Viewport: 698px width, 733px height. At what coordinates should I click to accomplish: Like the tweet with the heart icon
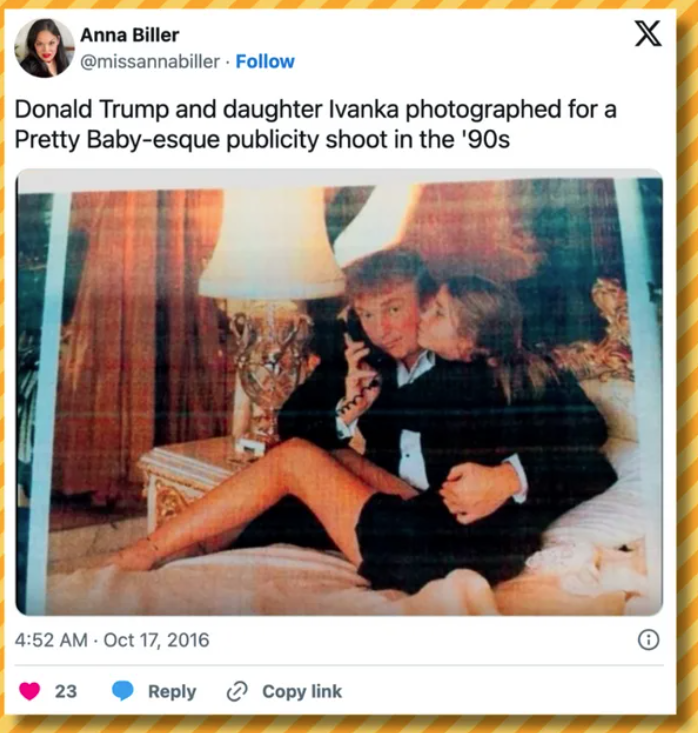[x=30, y=691]
